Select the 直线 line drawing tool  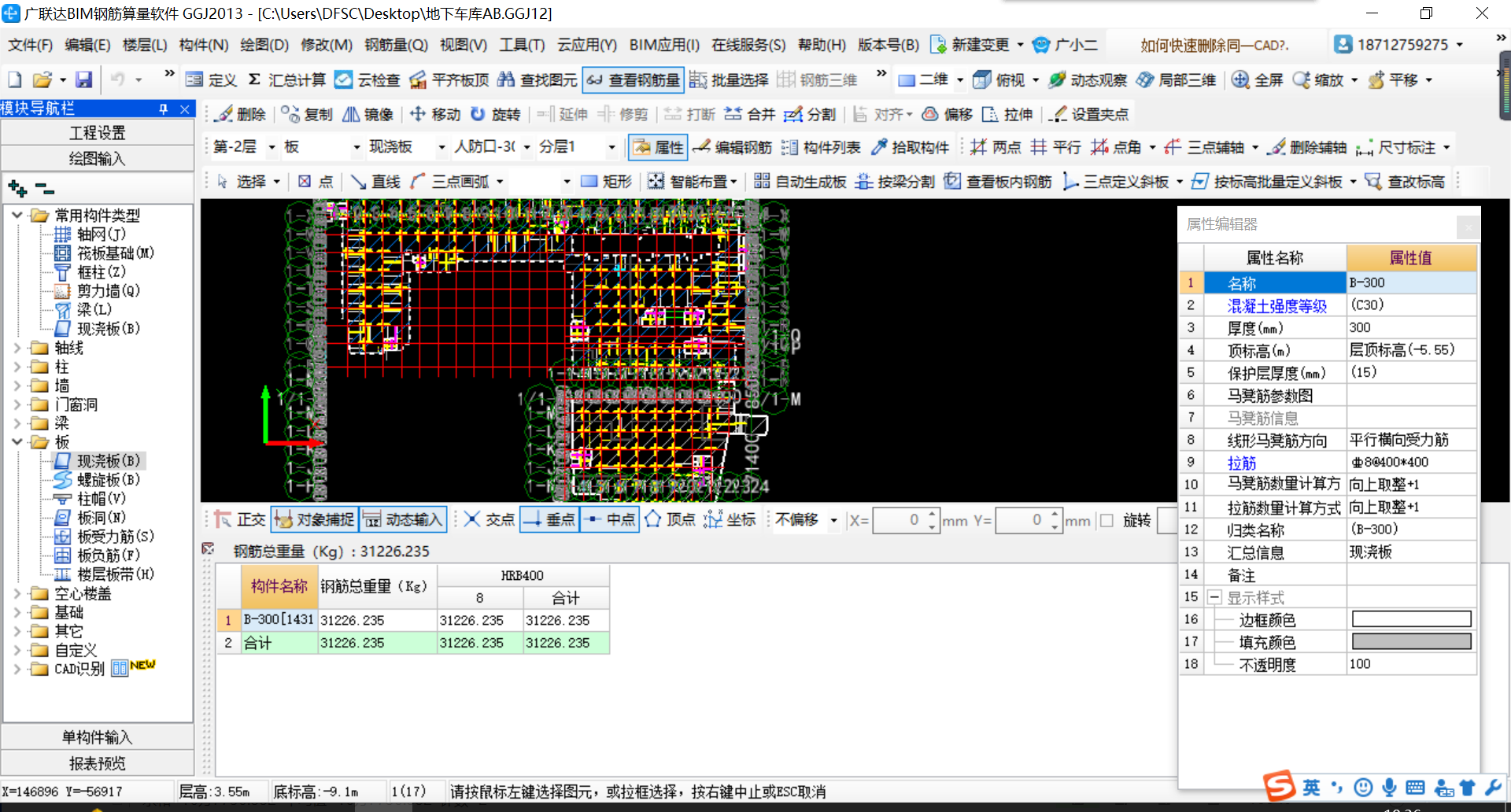click(376, 182)
